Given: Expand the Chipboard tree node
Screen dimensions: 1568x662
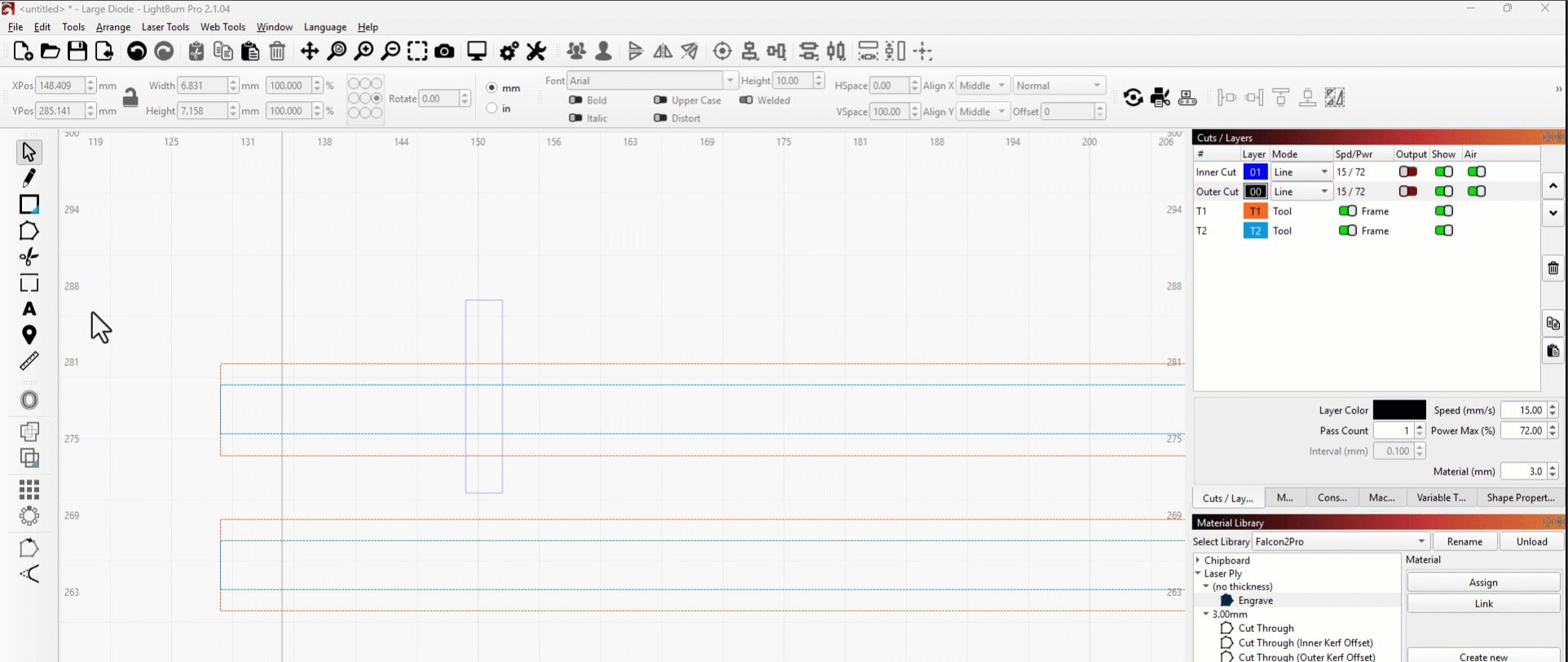Looking at the screenshot, I should 1198,560.
